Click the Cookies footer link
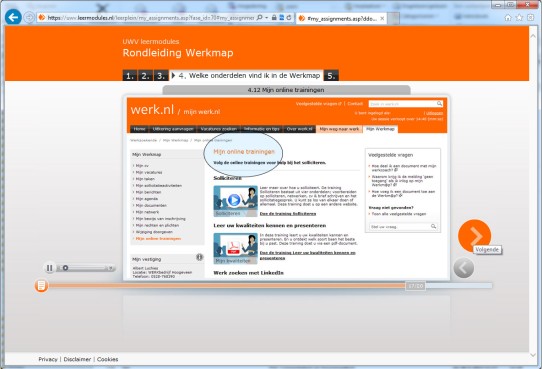Screen dimensions: 542x369 coord(108,359)
